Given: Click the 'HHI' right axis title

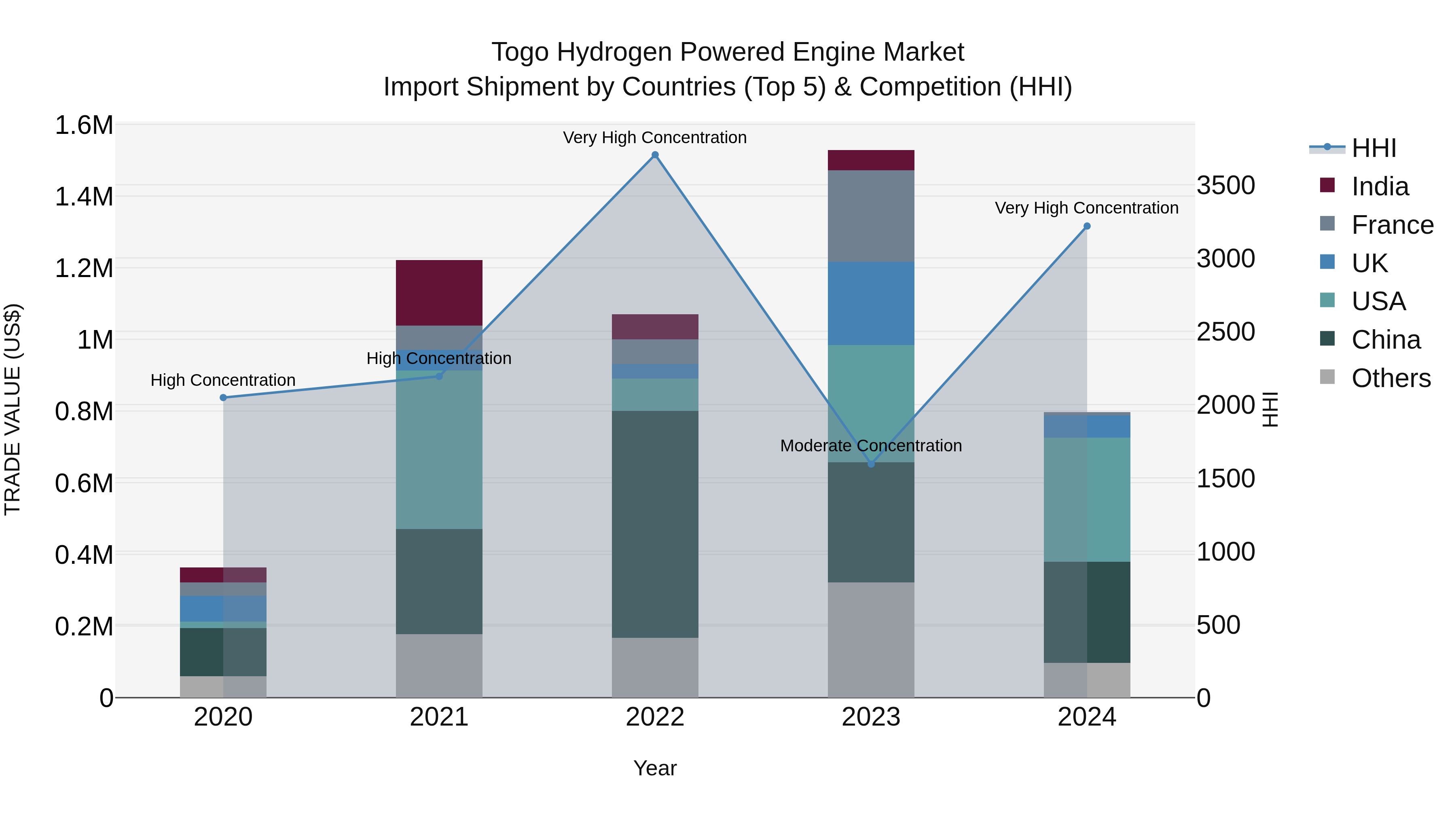Looking at the screenshot, I should tap(1270, 410).
